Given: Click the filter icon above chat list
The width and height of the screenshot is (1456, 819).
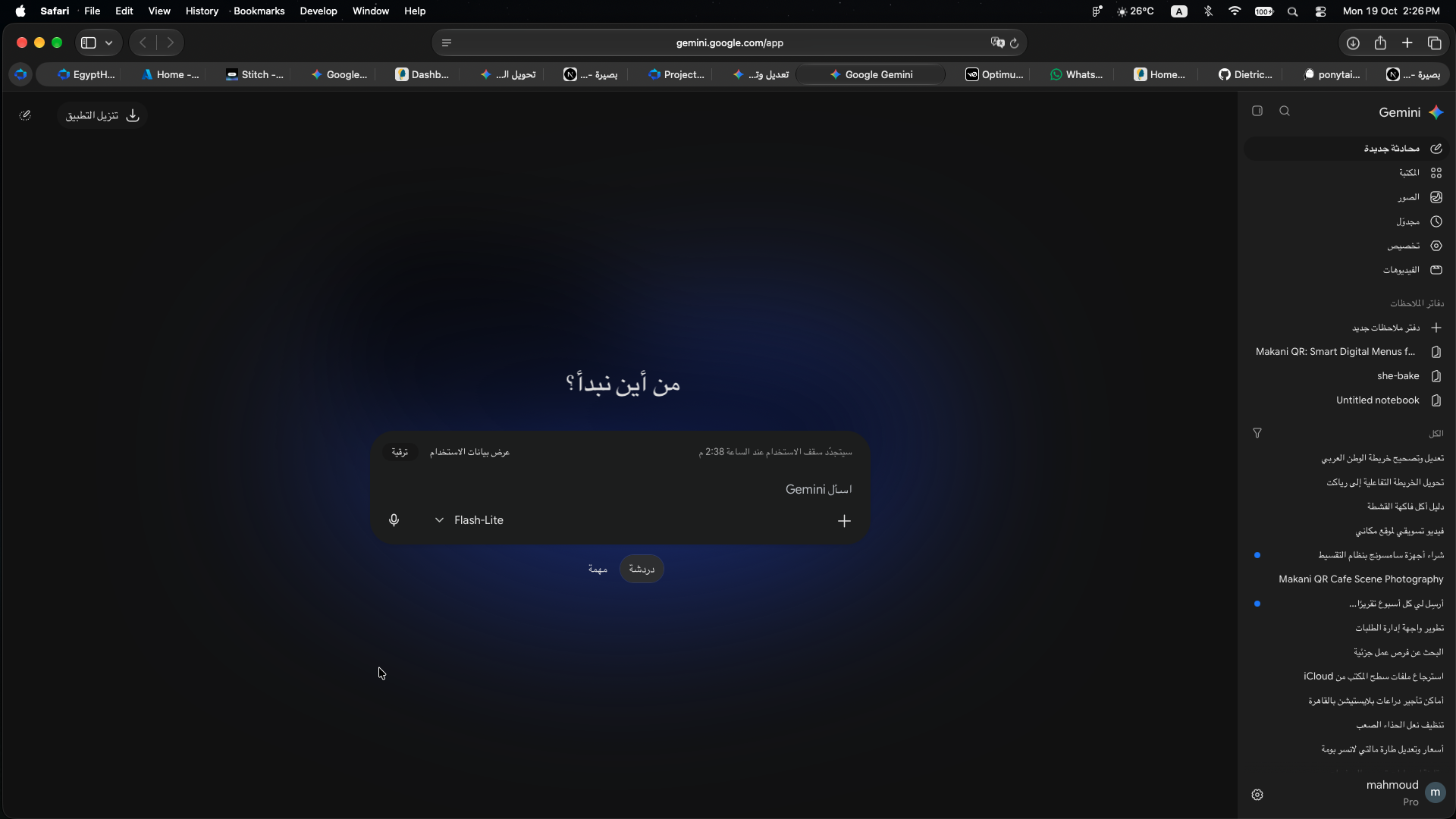Looking at the screenshot, I should pos(1257,433).
